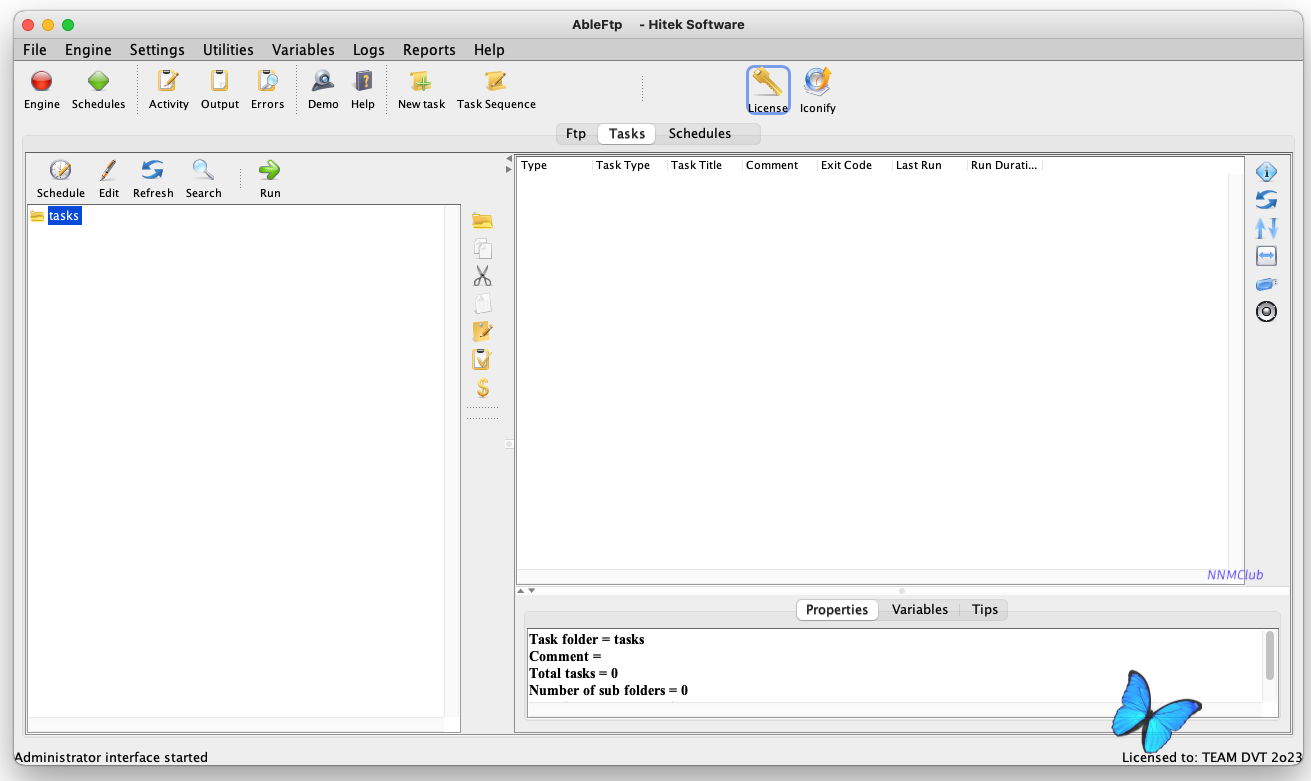
Task: Click the yellow folder icon in the vertical strip
Action: tap(483, 221)
